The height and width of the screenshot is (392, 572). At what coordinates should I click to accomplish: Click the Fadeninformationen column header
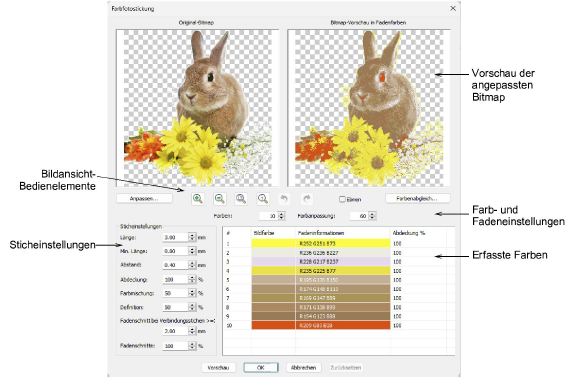pos(343,233)
